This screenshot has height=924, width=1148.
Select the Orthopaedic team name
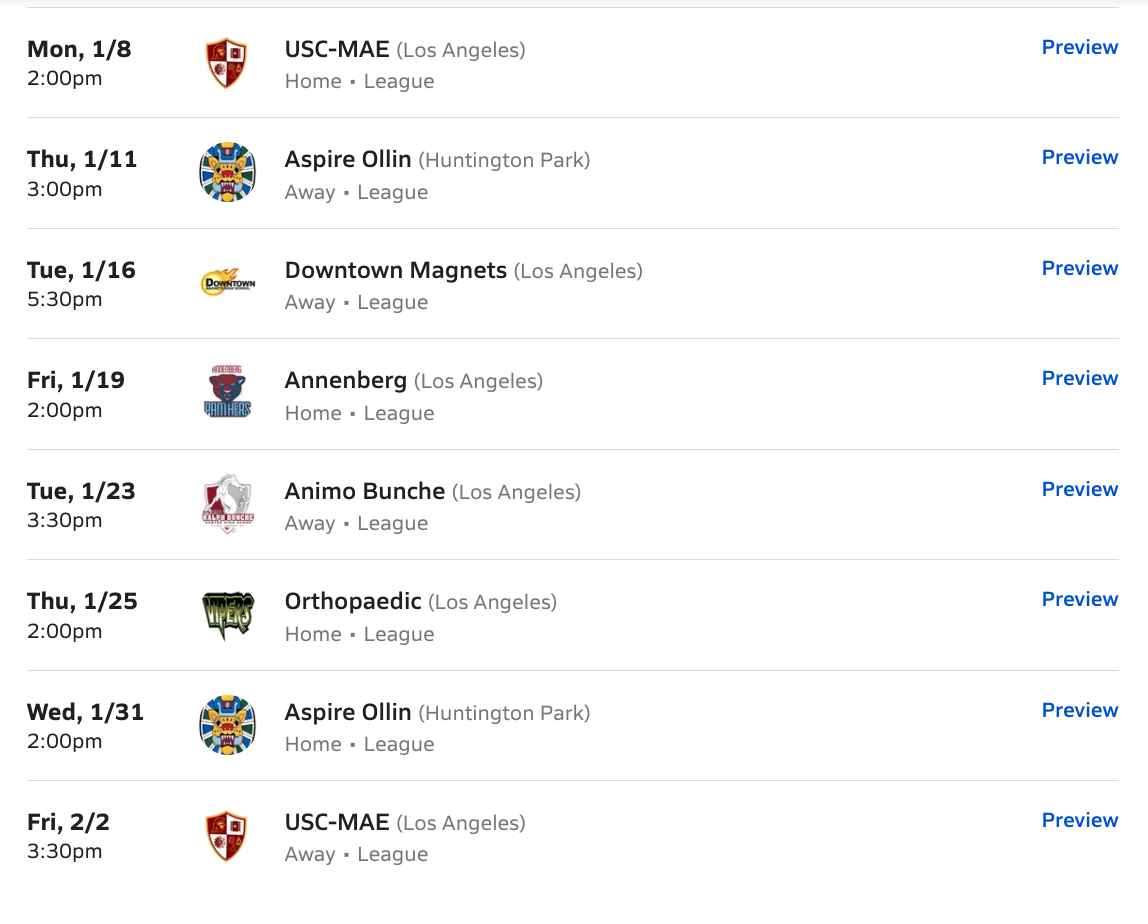353,602
